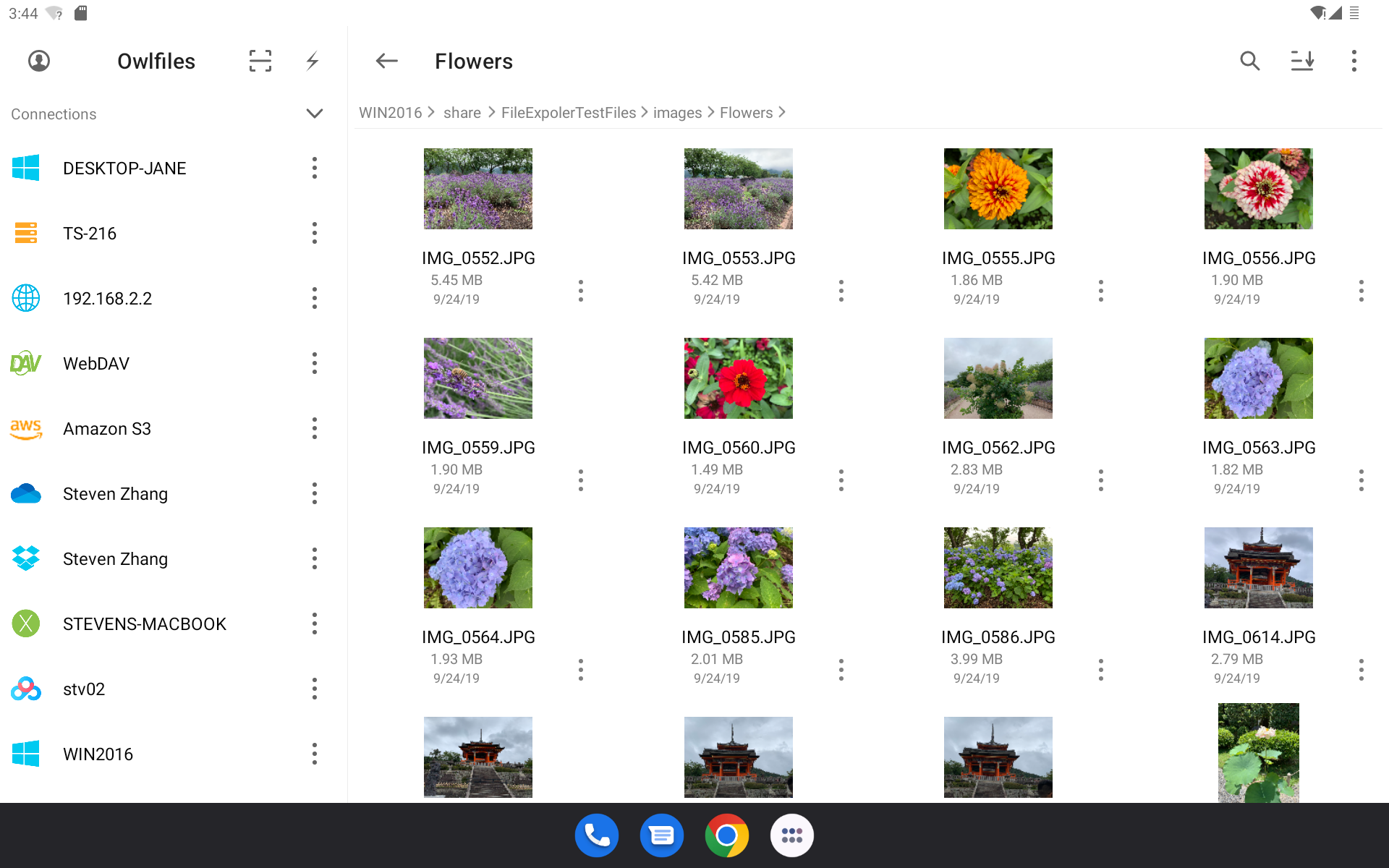Open options for WebDAV
This screenshot has height=868, width=1389.
[315, 363]
